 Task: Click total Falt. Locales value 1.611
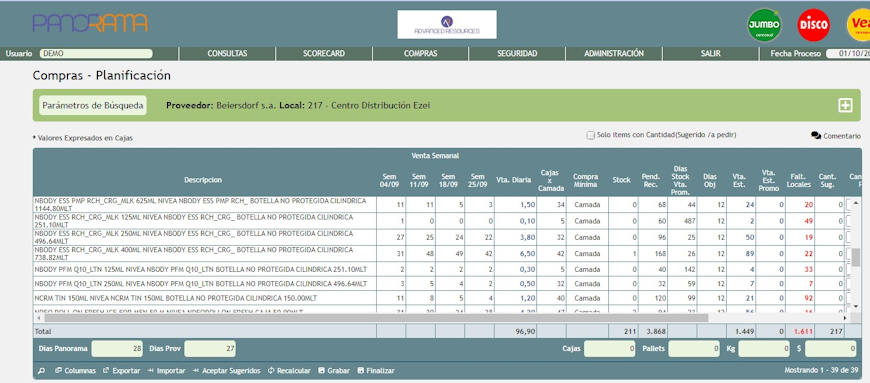tap(803, 331)
